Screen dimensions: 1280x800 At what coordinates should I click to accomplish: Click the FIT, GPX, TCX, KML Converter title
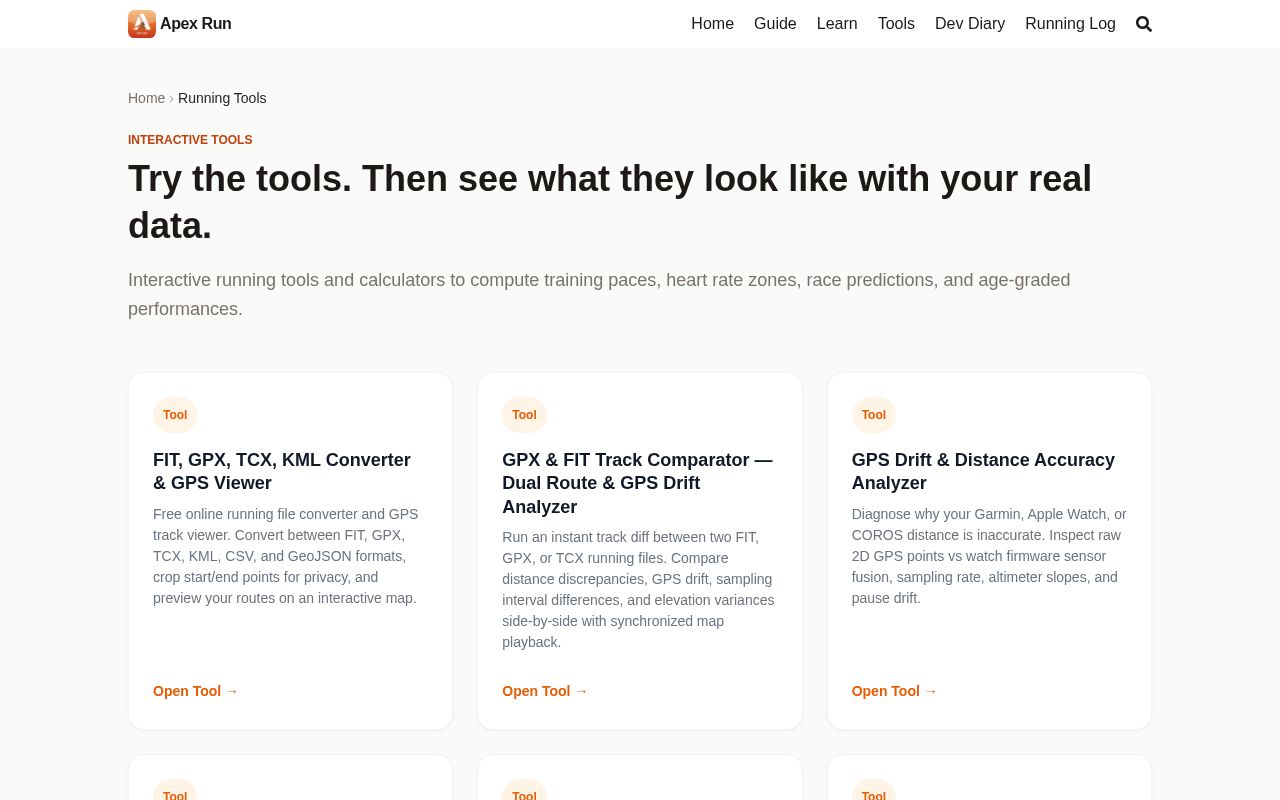282,472
